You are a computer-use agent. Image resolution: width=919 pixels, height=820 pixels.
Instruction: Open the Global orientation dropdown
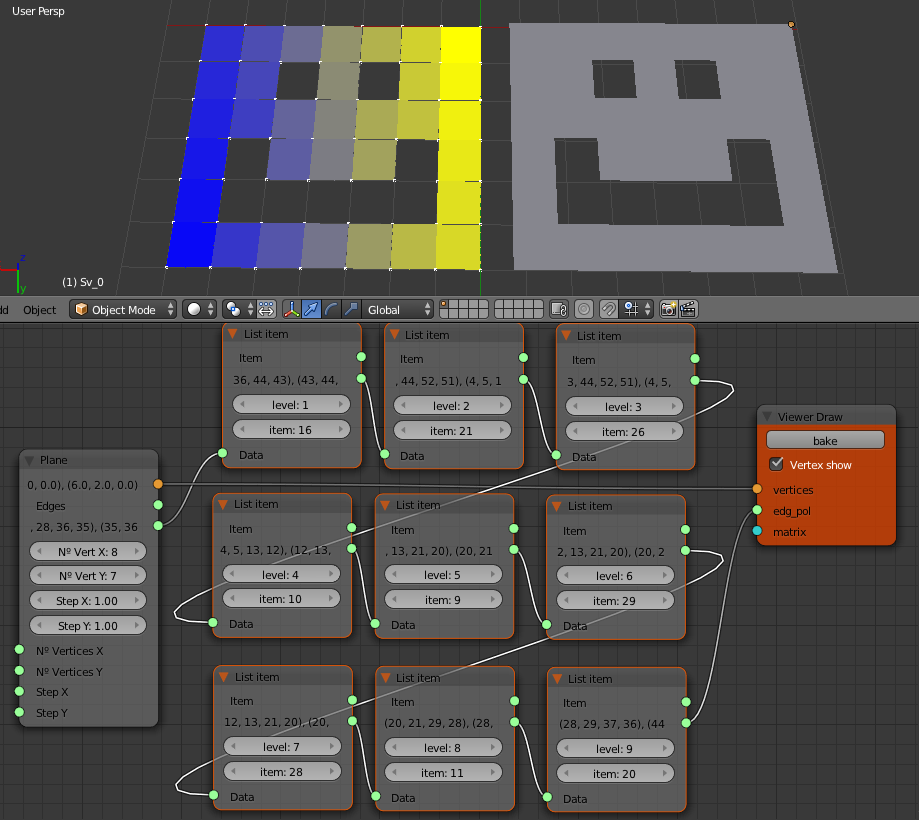[397, 309]
